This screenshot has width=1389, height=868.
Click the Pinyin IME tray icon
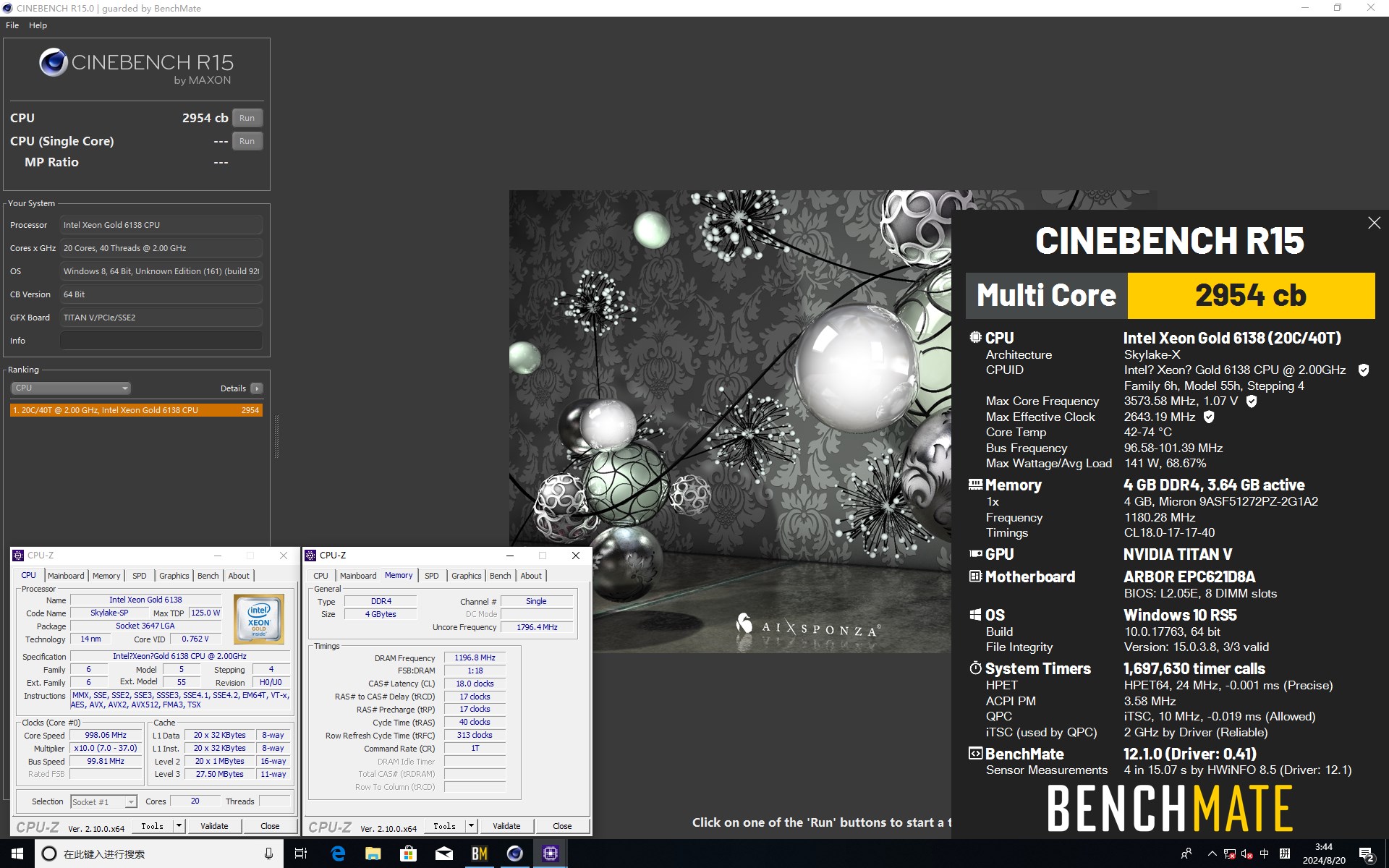coord(1285,854)
